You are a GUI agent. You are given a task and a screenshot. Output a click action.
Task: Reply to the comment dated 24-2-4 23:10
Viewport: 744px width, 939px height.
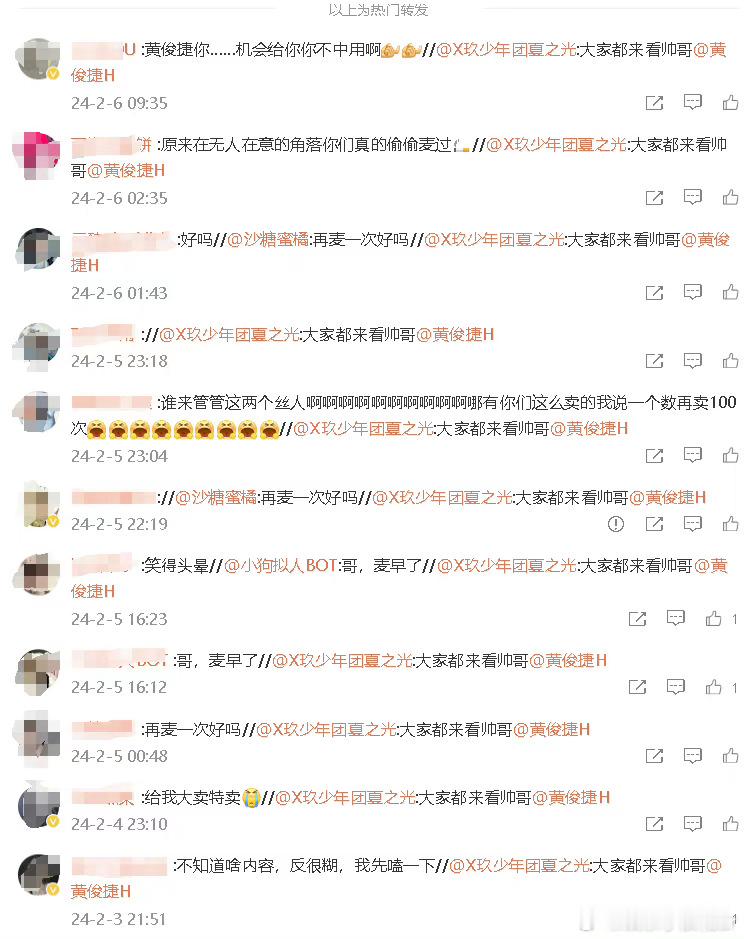[x=692, y=824]
